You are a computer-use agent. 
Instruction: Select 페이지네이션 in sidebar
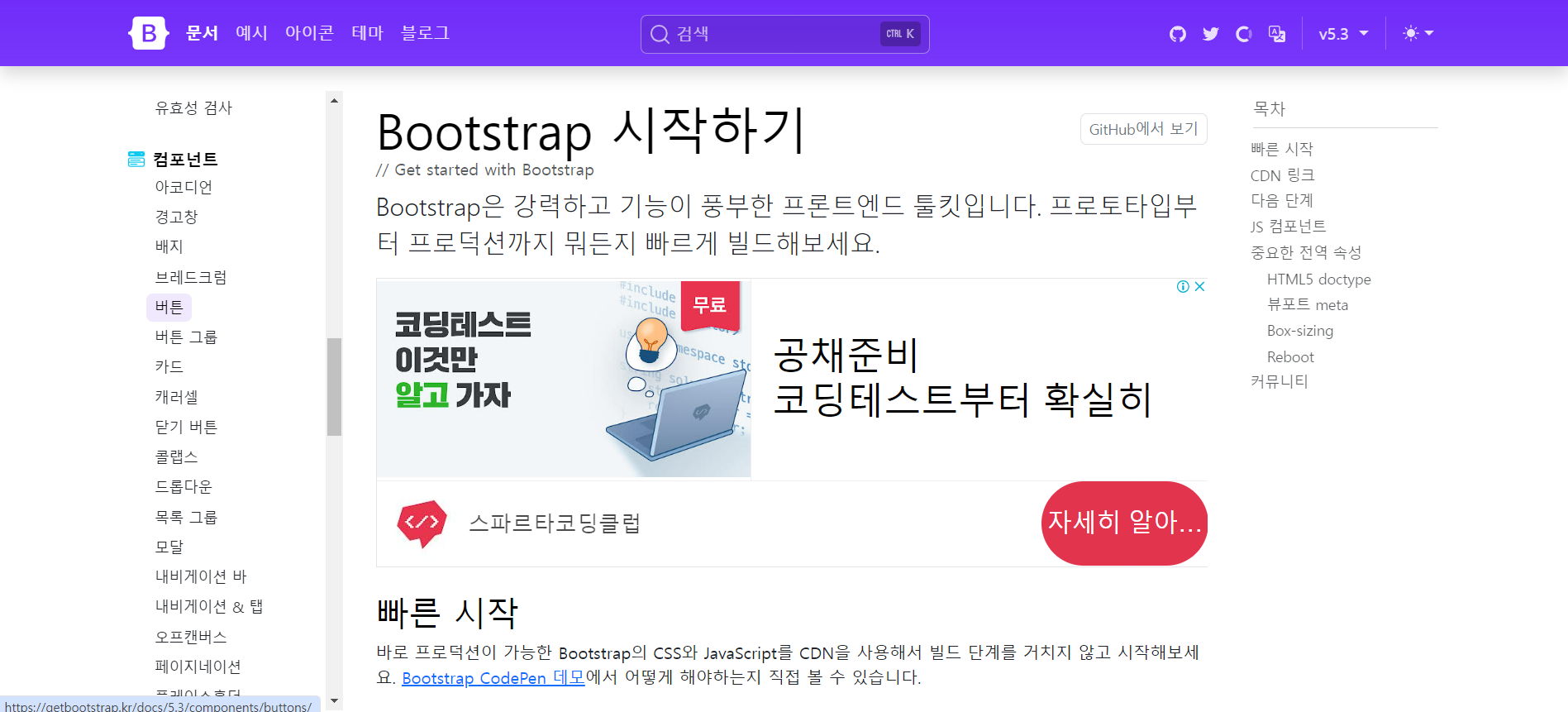point(198,667)
